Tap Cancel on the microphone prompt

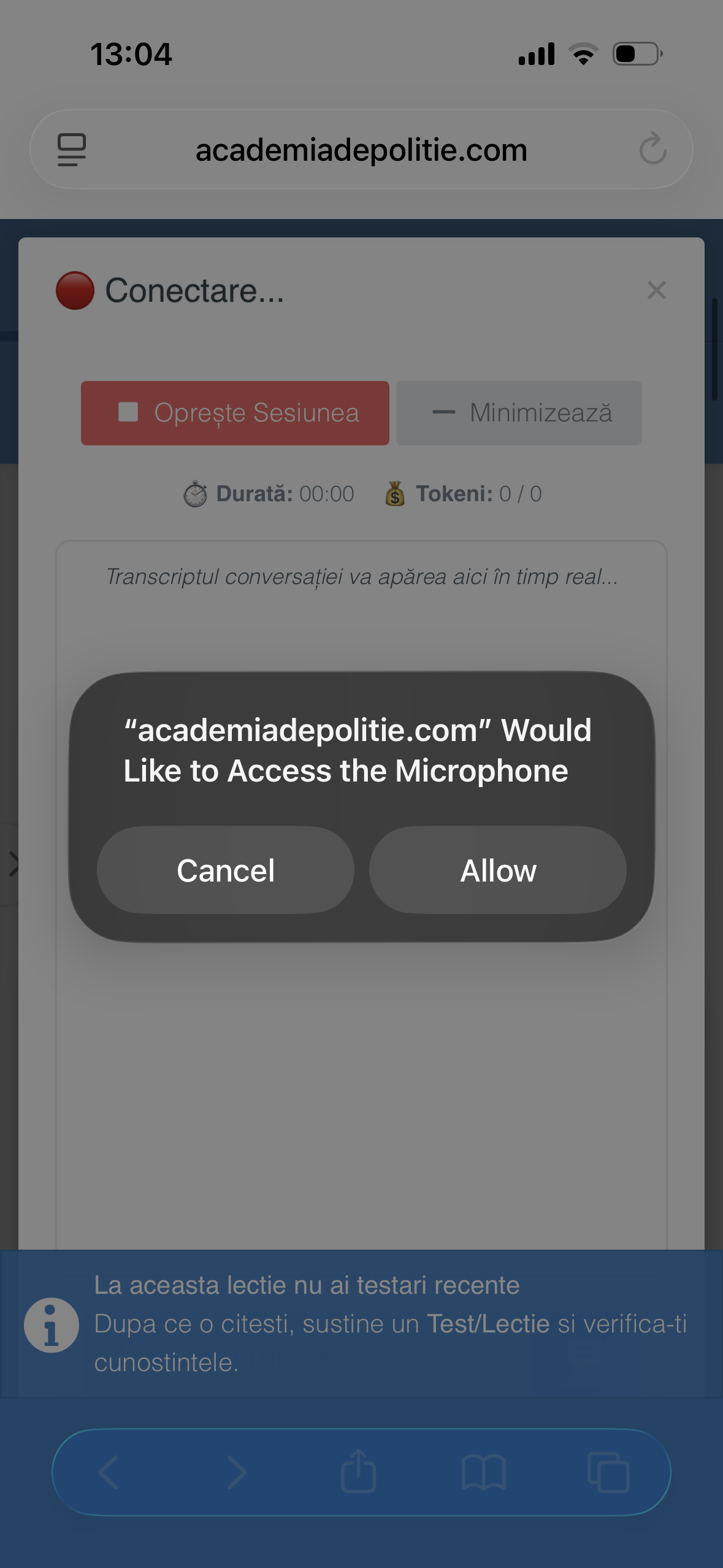[226, 870]
